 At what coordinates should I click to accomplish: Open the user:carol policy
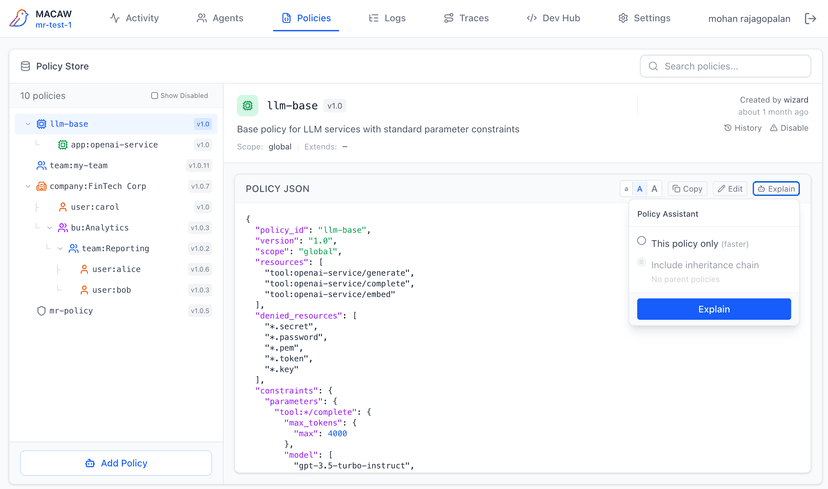point(94,207)
